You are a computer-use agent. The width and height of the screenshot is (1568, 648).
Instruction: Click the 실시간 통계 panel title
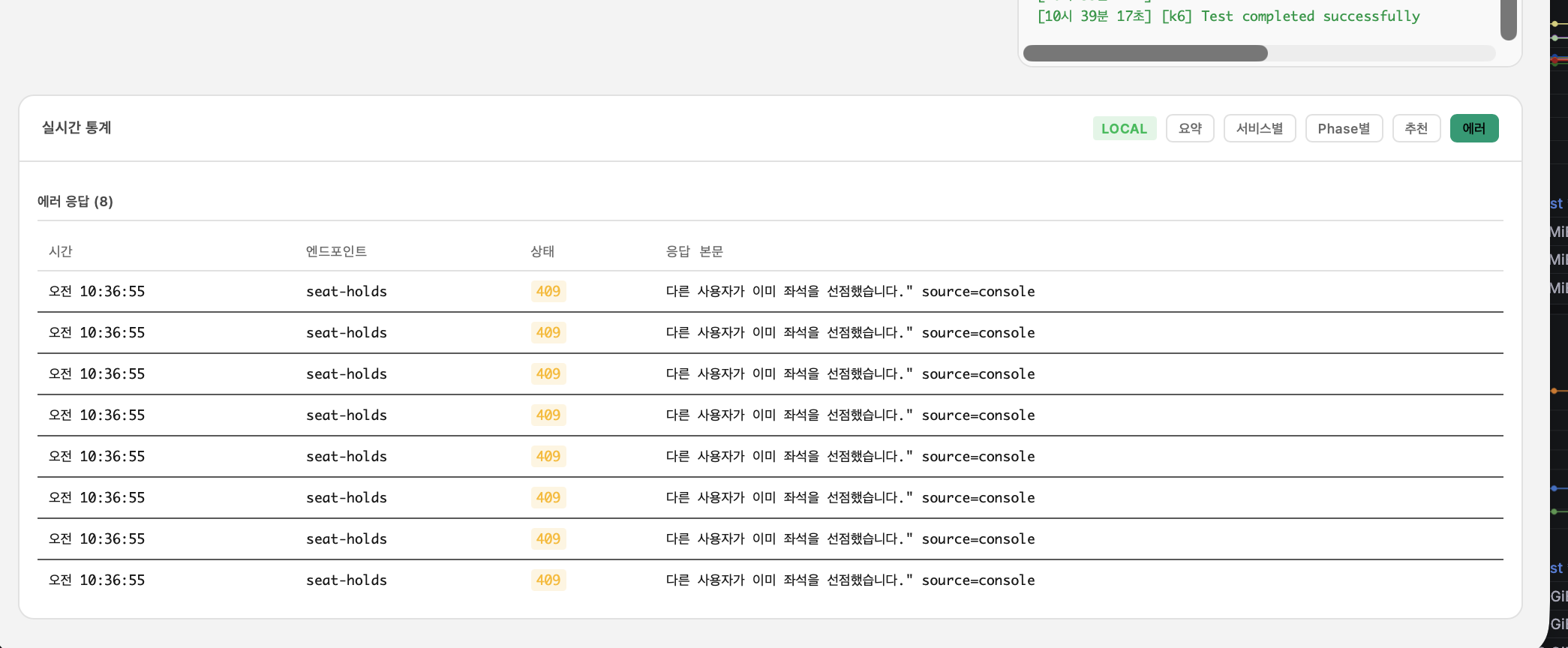click(77, 127)
